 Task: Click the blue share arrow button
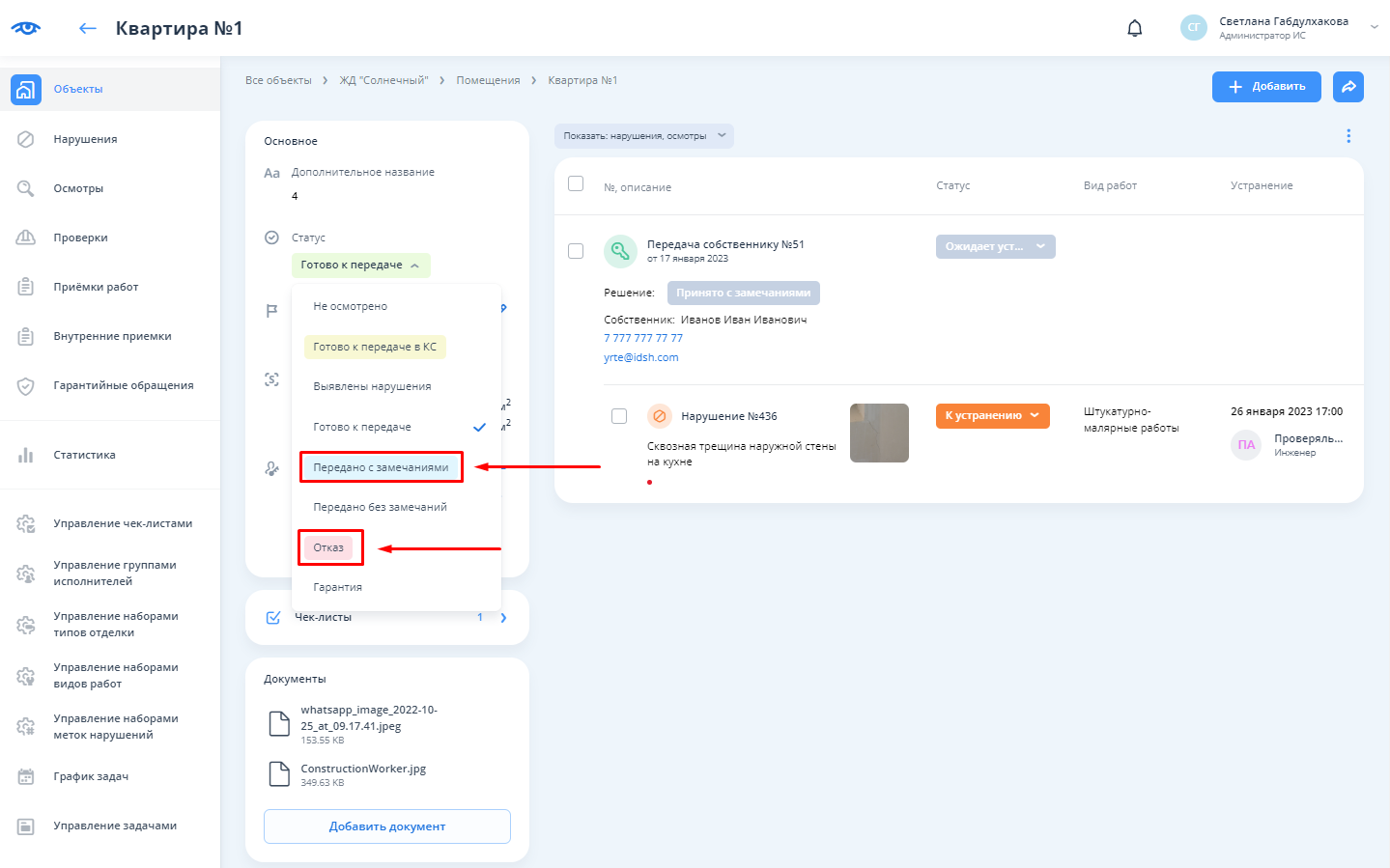coord(1348,87)
